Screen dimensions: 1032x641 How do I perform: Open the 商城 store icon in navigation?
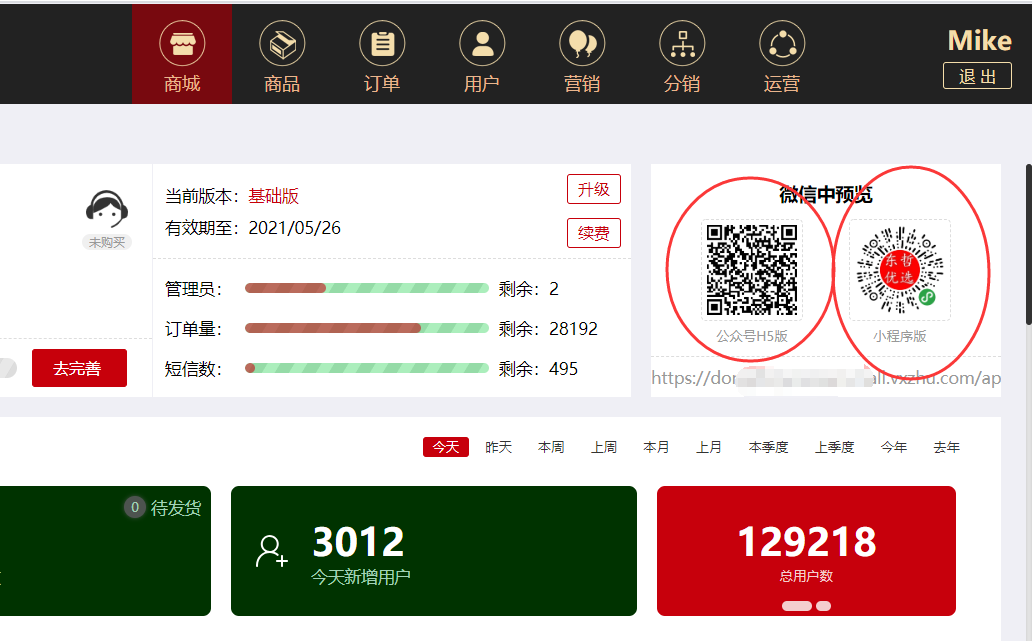[x=182, y=44]
